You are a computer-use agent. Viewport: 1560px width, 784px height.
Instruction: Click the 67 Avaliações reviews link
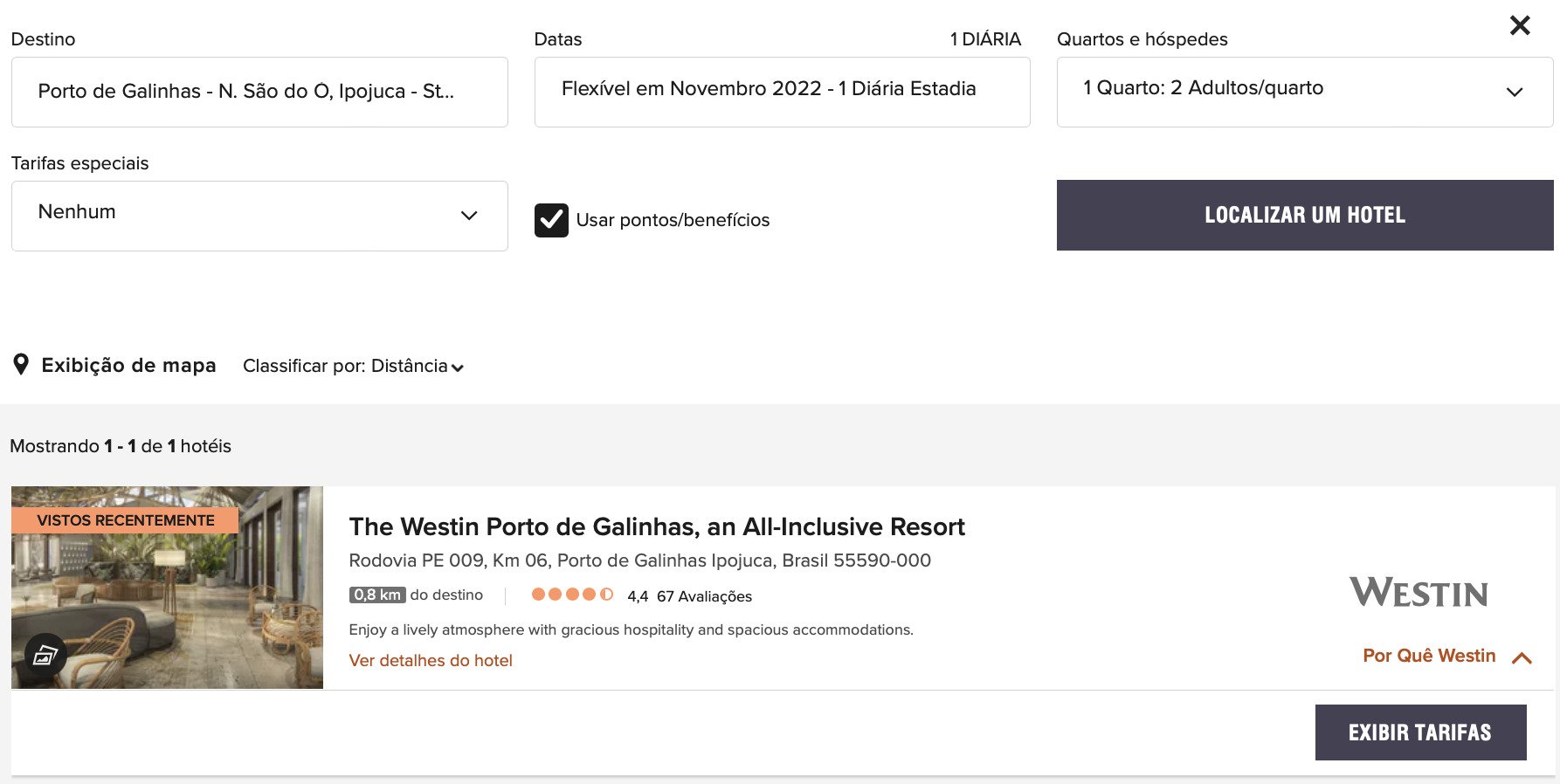tap(704, 596)
